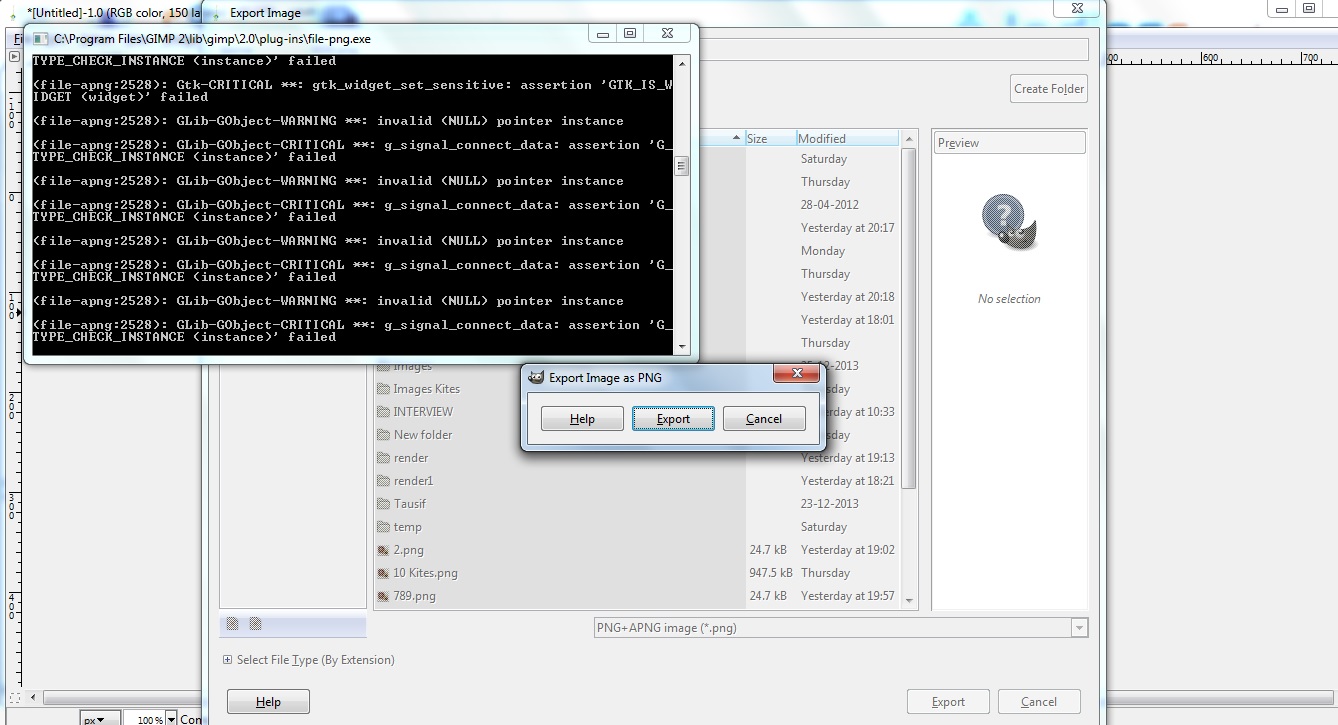Click the 947.5 kB size entry
This screenshot has height=725, width=1338.
(771, 573)
